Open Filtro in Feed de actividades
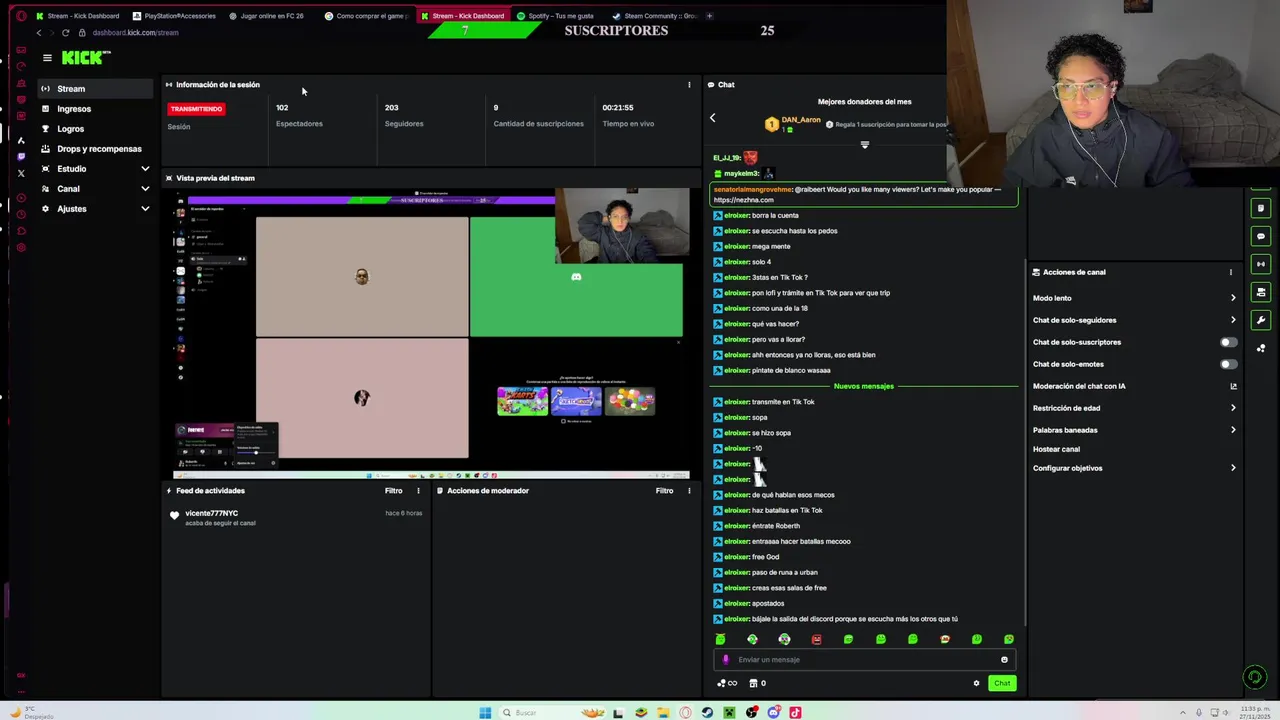 point(394,491)
